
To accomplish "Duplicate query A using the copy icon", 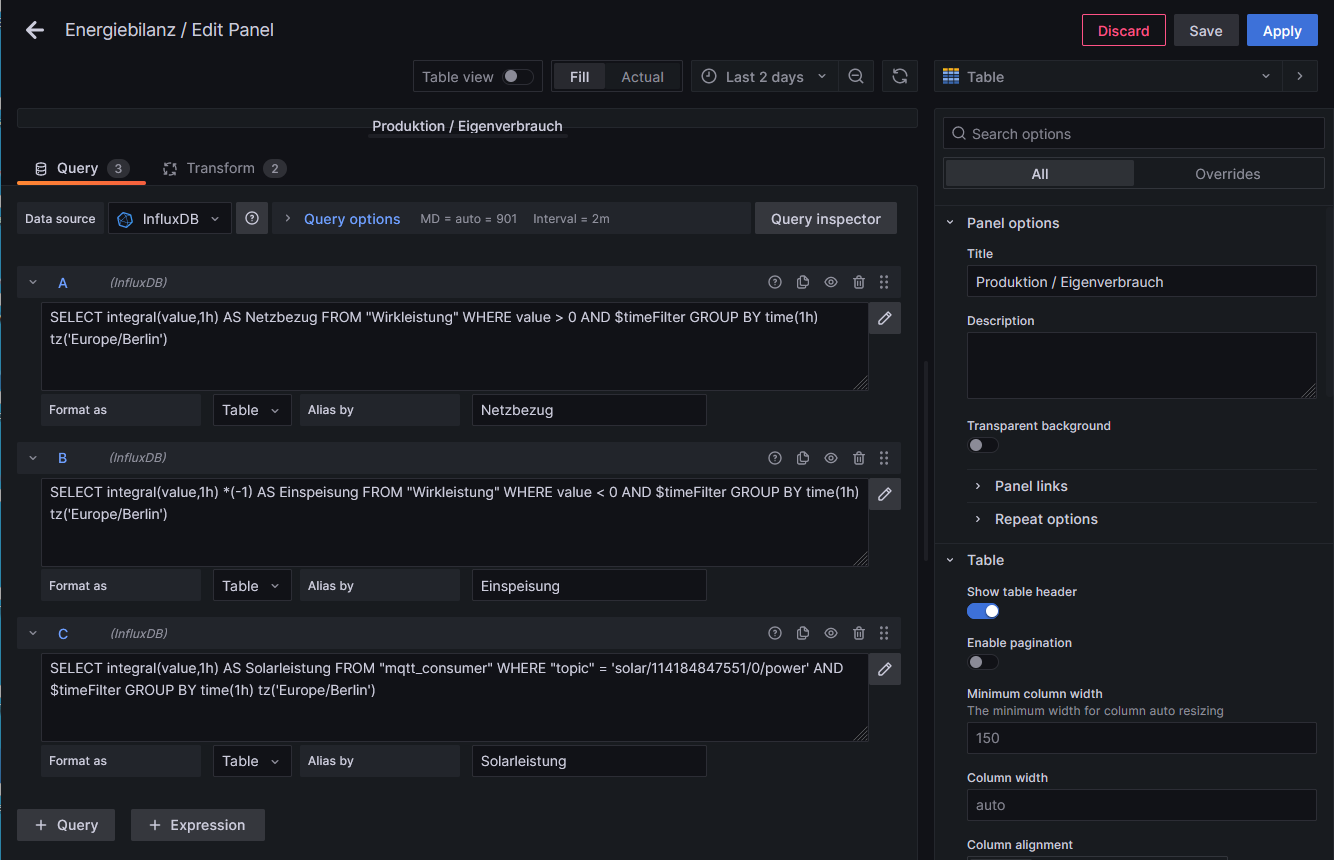I will pos(803,283).
